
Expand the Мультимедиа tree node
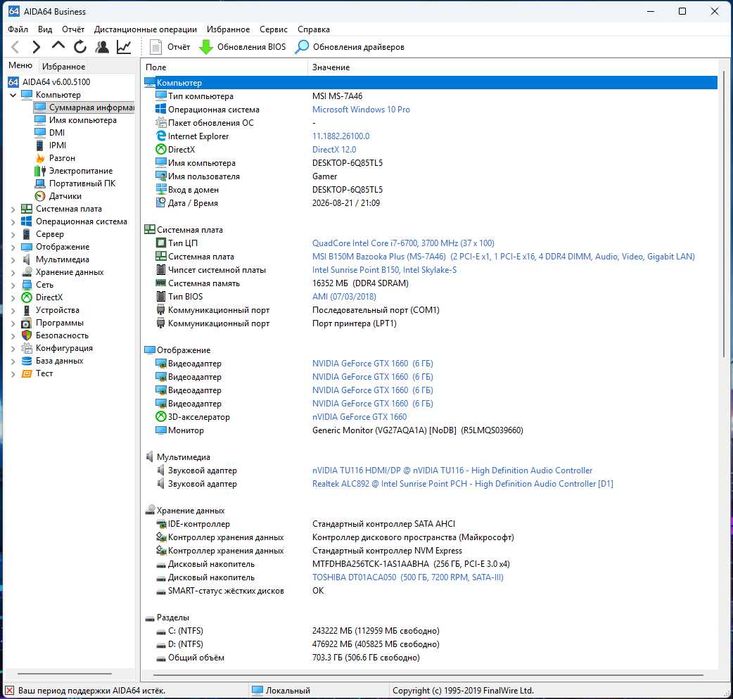click(x=13, y=259)
